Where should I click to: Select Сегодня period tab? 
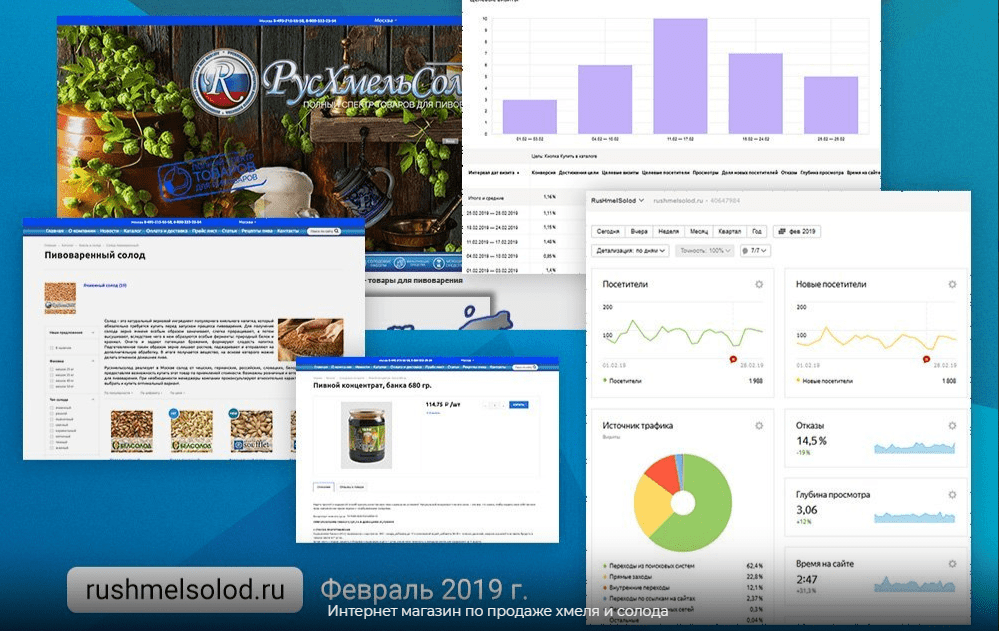point(608,231)
